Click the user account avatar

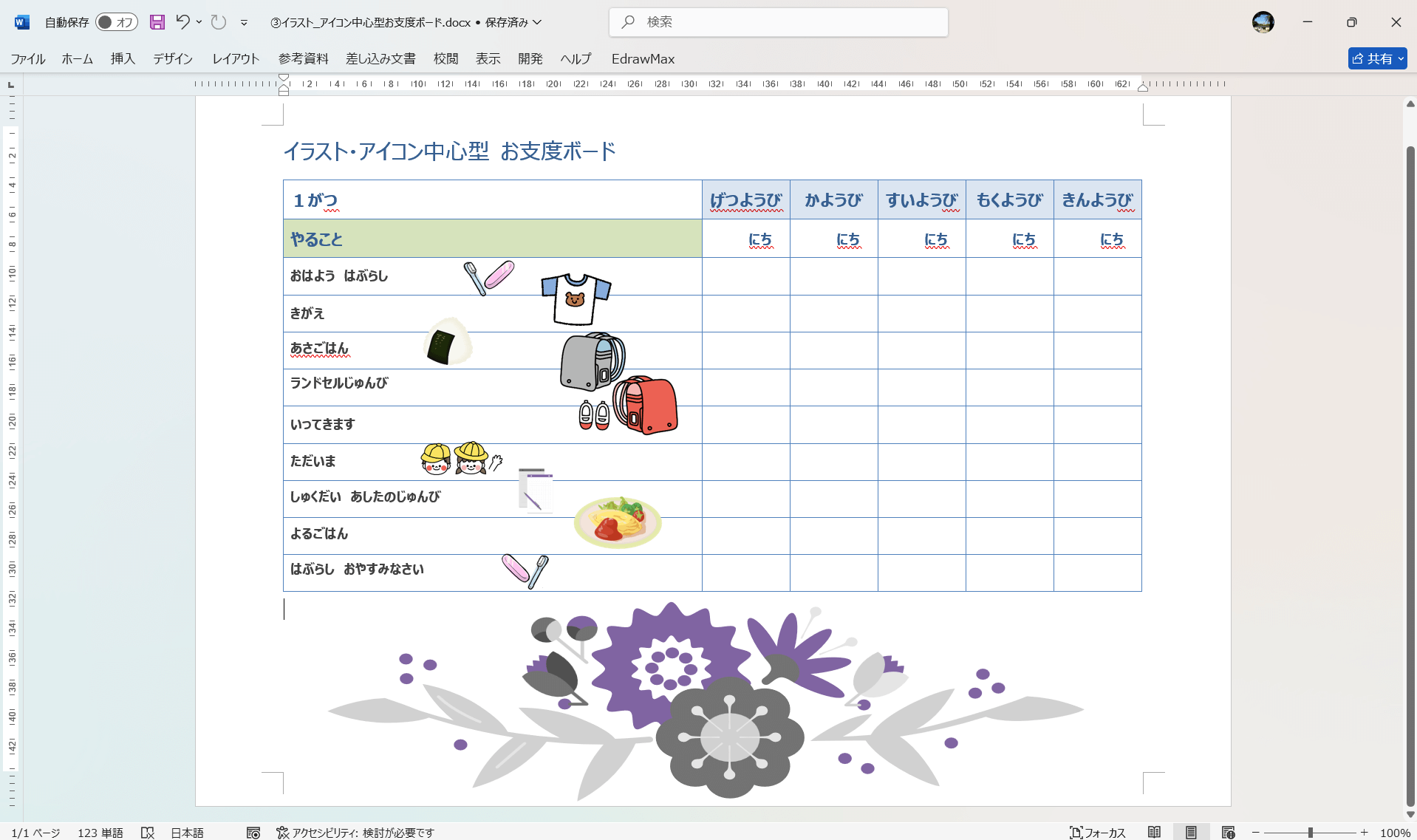pyautogui.click(x=1263, y=22)
